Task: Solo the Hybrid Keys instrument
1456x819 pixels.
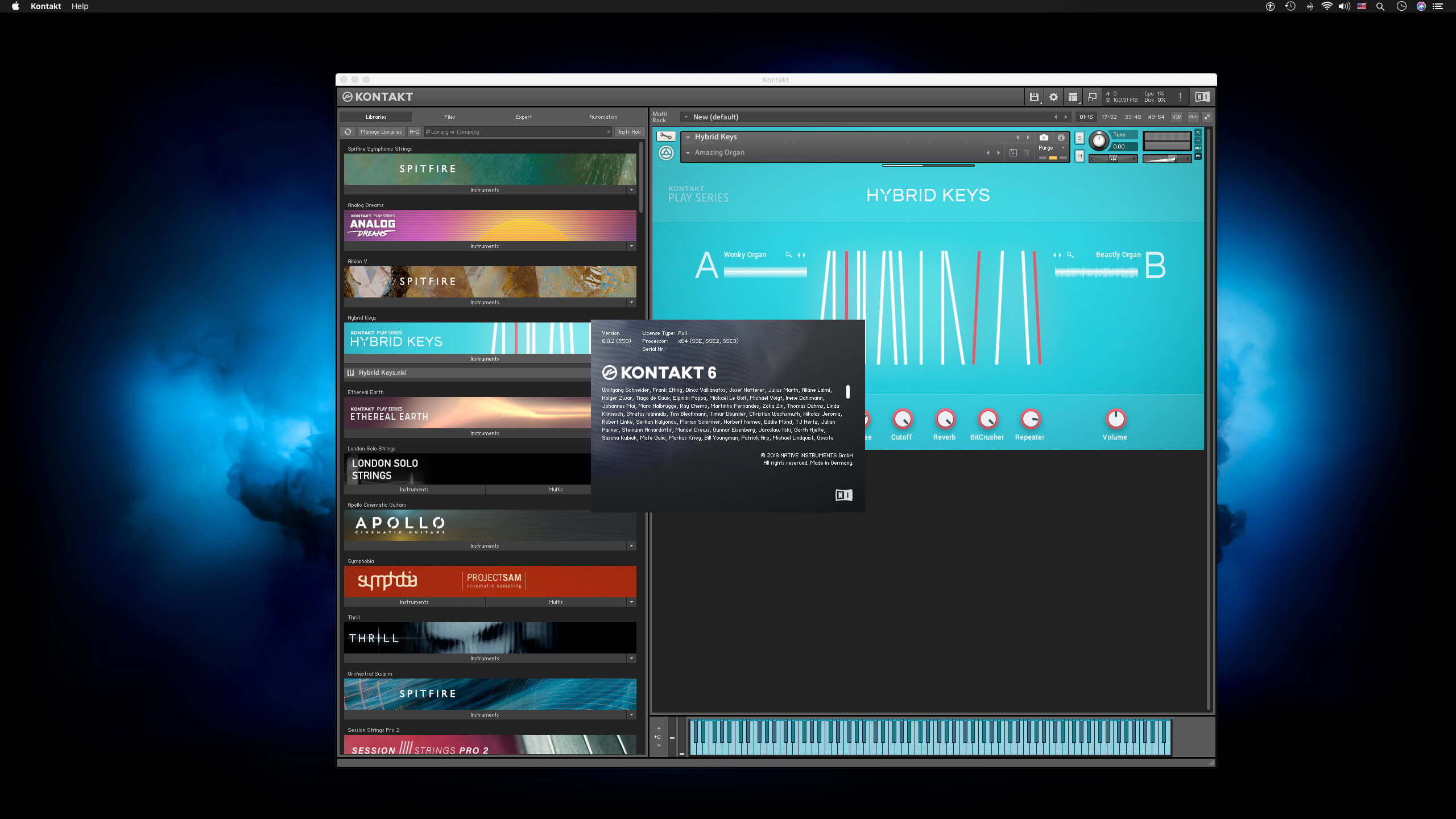Action: [1079, 138]
